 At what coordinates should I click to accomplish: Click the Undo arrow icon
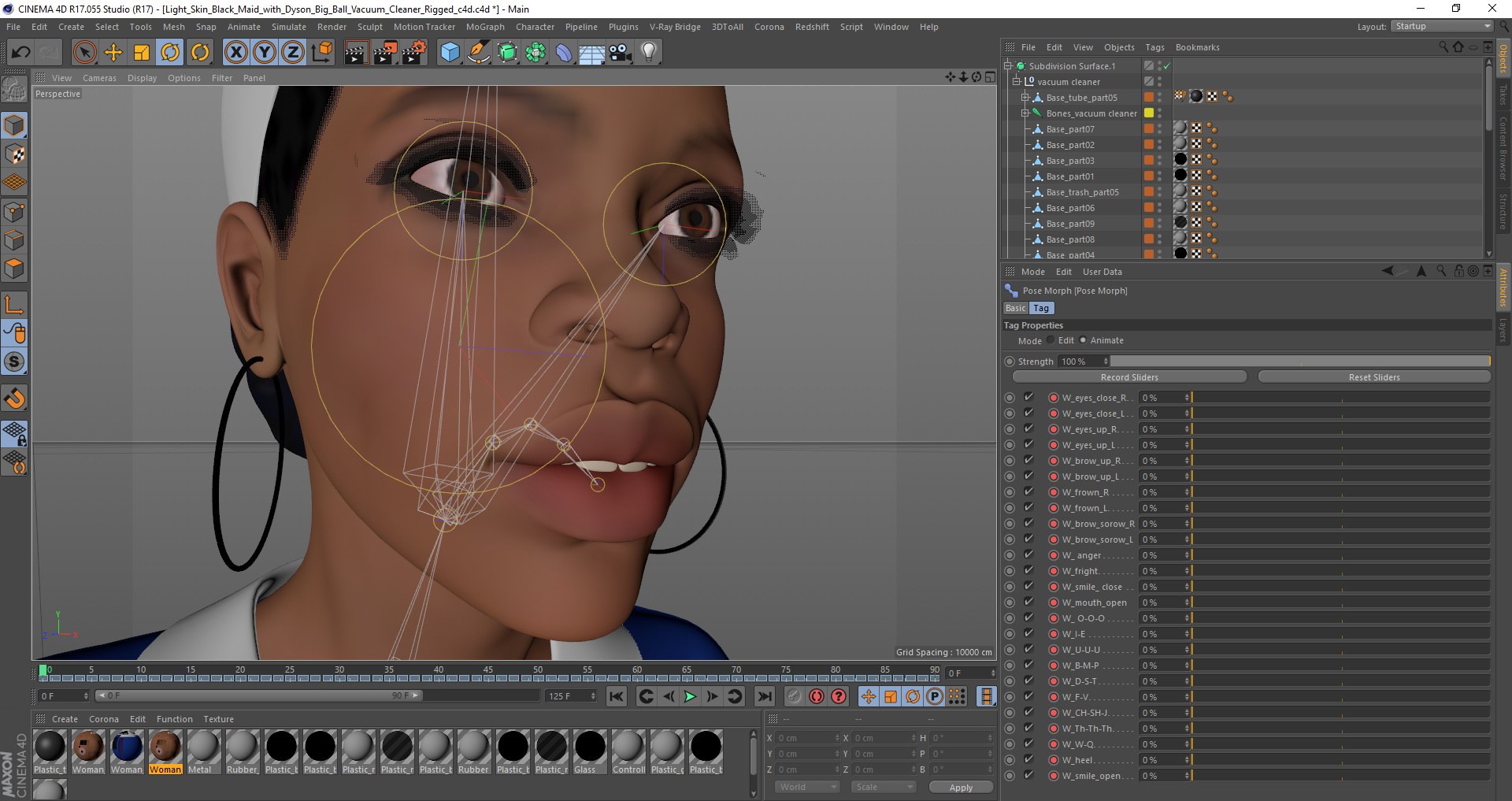[20, 53]
